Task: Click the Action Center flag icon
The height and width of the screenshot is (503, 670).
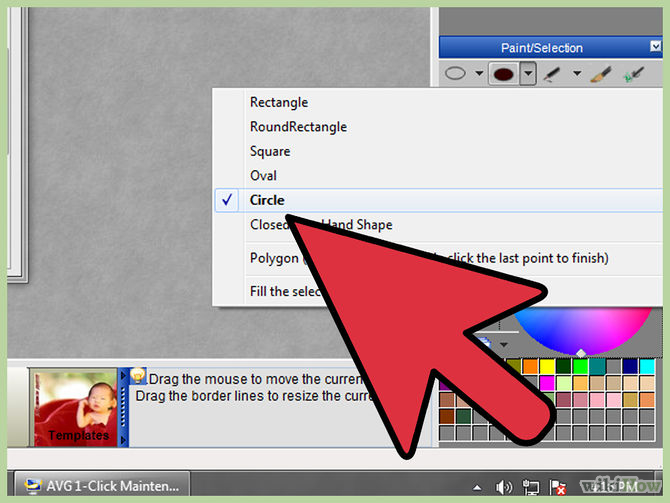Action: tap(558, 487)
